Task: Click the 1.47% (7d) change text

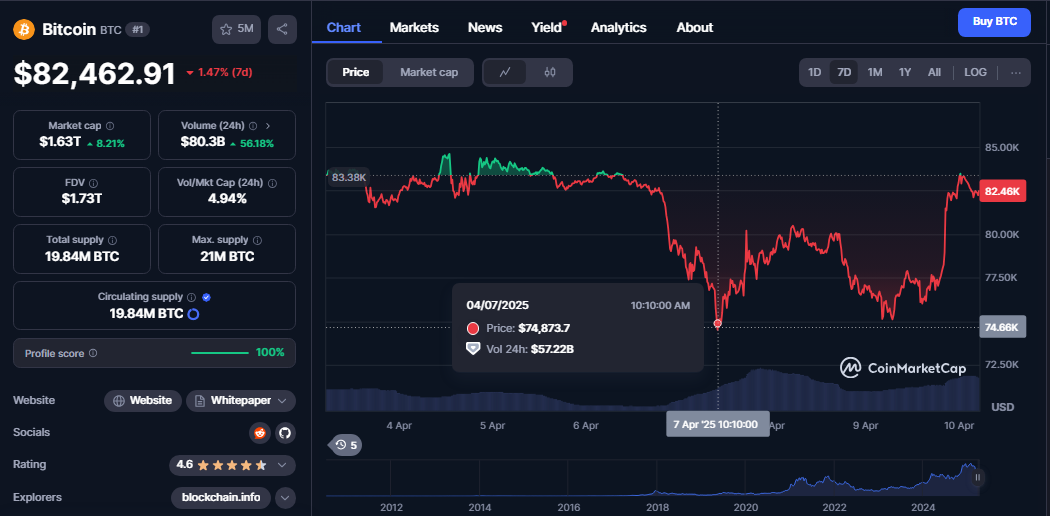Action: tap(224, 72)
